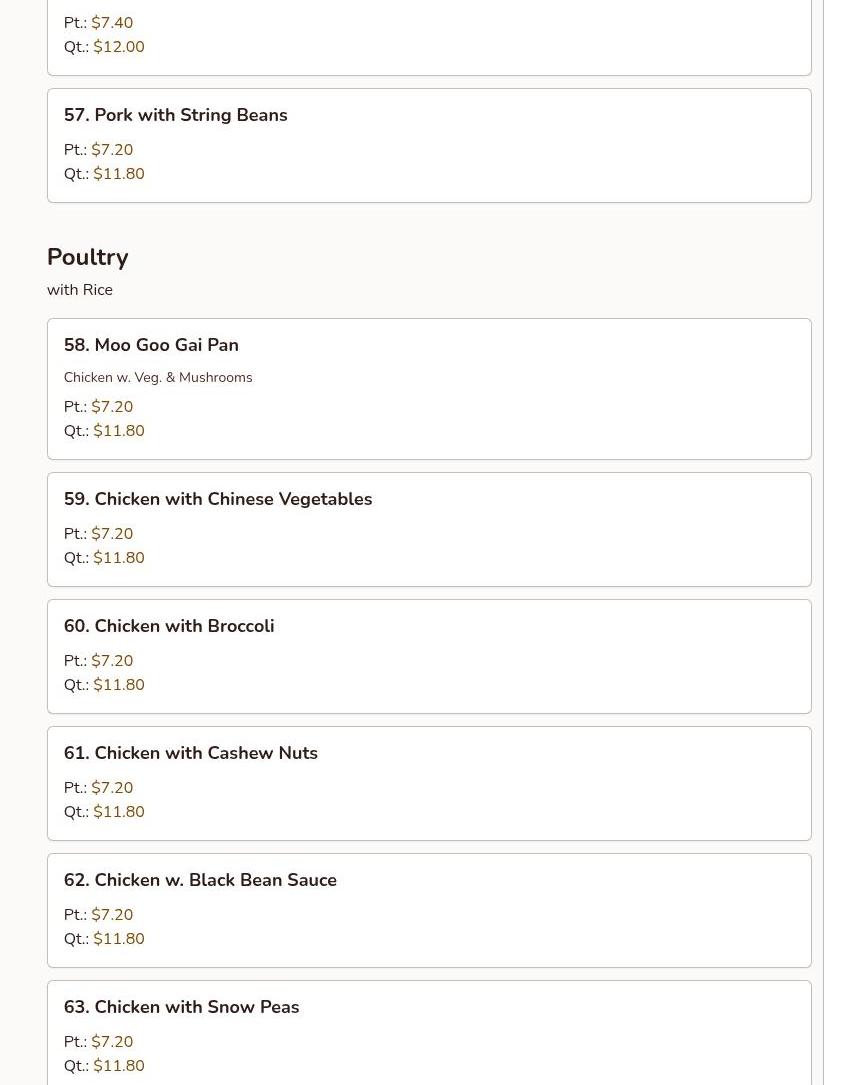844x1085 pixels.
Task: Pick the quart price for Moo Goo Gai Pan
Action: click(118, 431)
